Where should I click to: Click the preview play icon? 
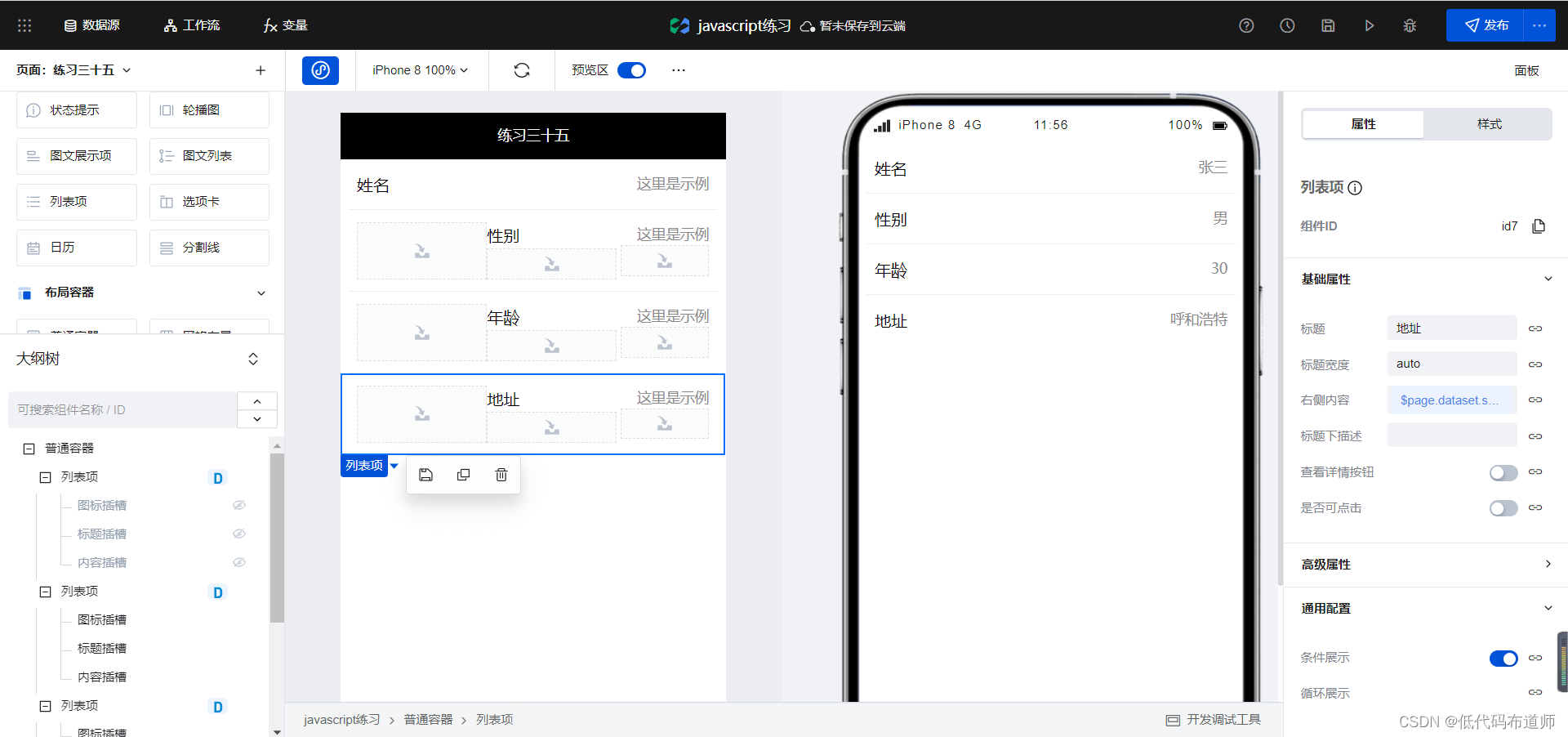[x=1369, y=25]
